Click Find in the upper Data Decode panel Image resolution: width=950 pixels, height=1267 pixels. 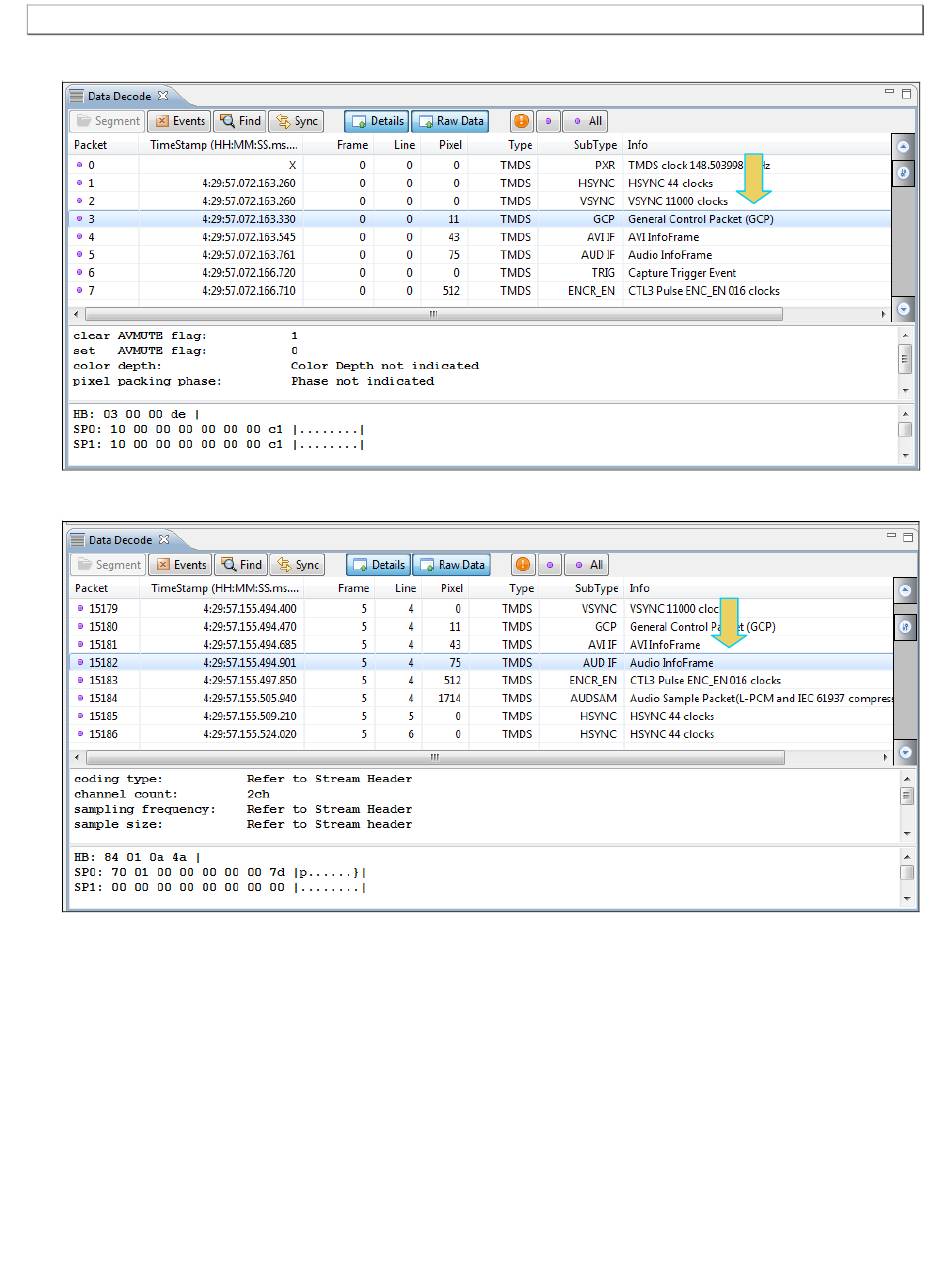pyautogui.click(x=240, y=121)
